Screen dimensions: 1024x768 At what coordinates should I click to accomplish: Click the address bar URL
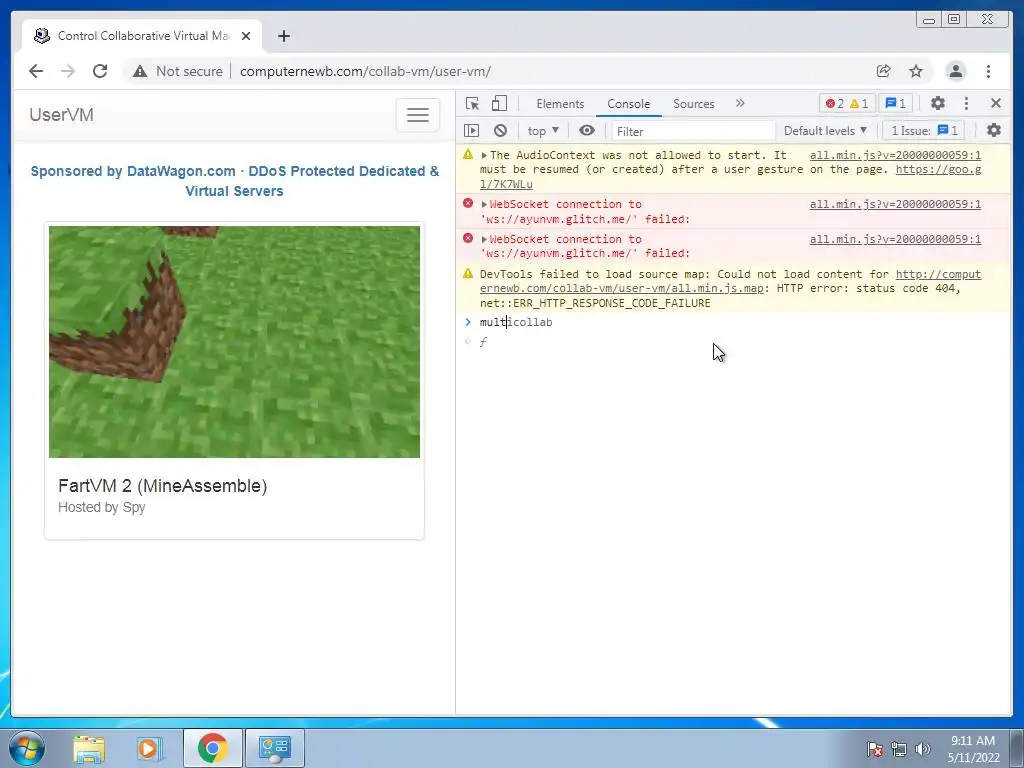[x=365, y=71]
